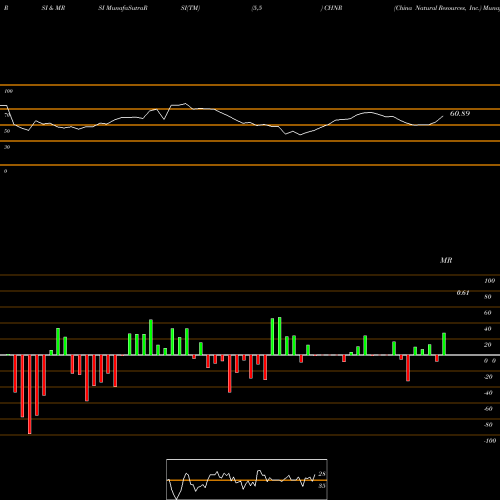The width and height of the screenshot is (500, 500).
Task: Click the 28 value in the mini chart
Action: pos(322,474)
